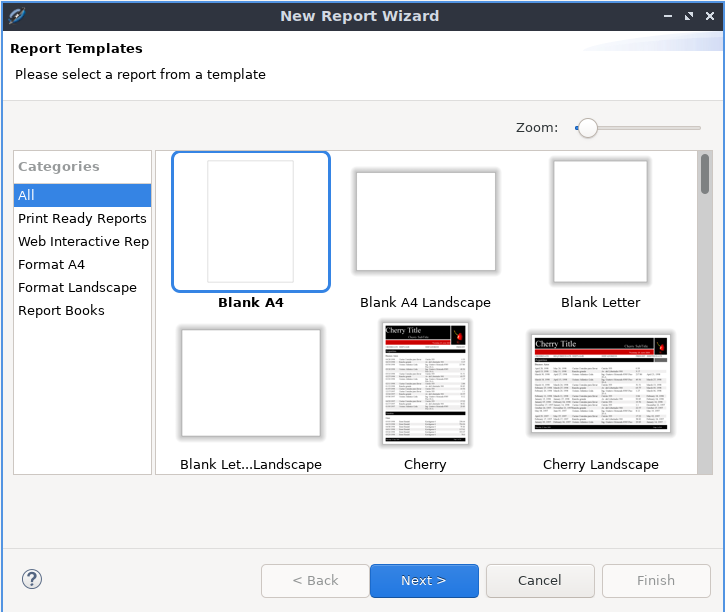Cancel the New Report Wizard
Screen dimensions: 725x612
pos(540,581)
